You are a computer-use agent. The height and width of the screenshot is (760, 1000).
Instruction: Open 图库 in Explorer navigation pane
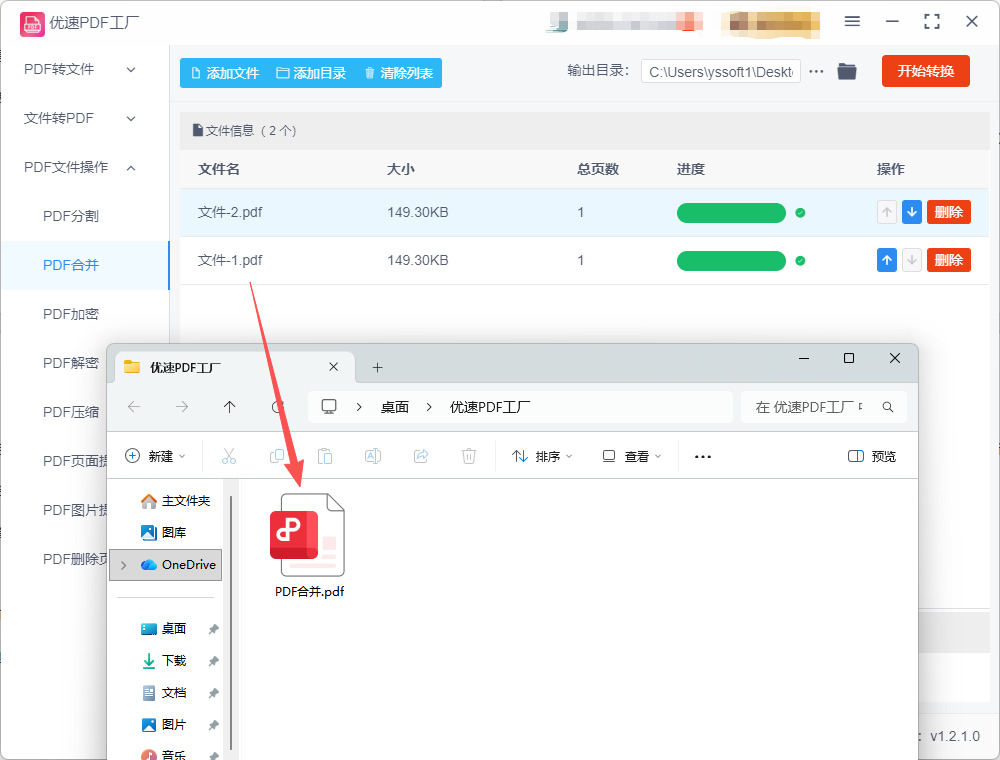pos(164,532)
